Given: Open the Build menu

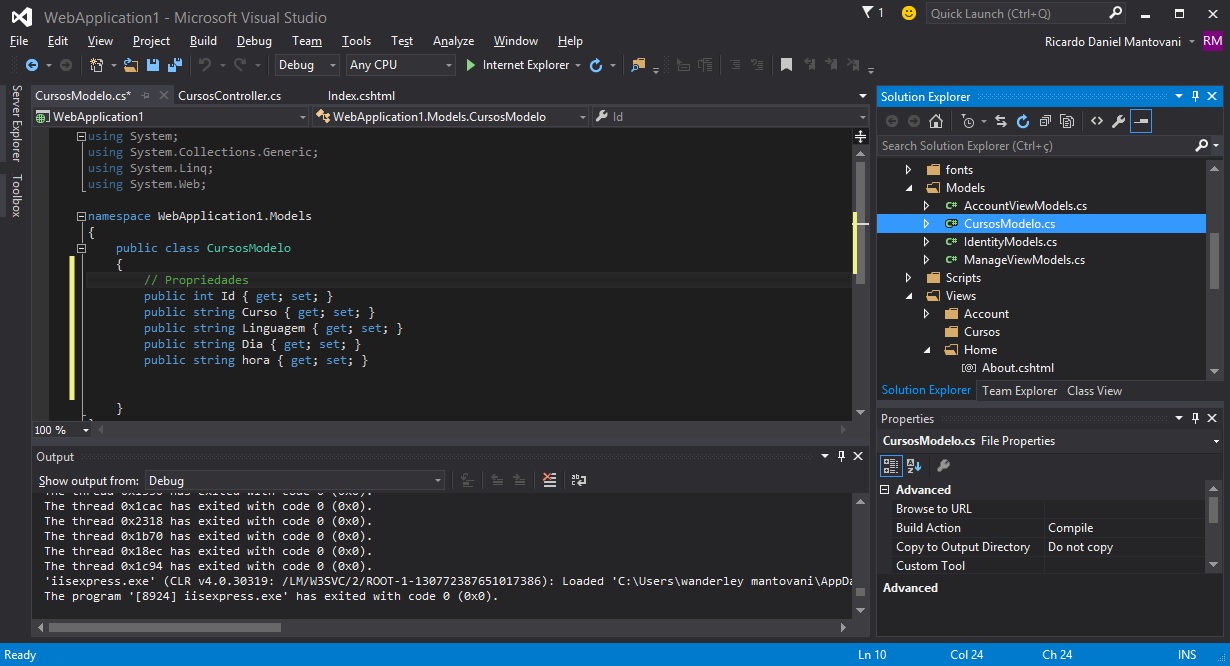Looking at the screenshot, I should click(203, 41).
